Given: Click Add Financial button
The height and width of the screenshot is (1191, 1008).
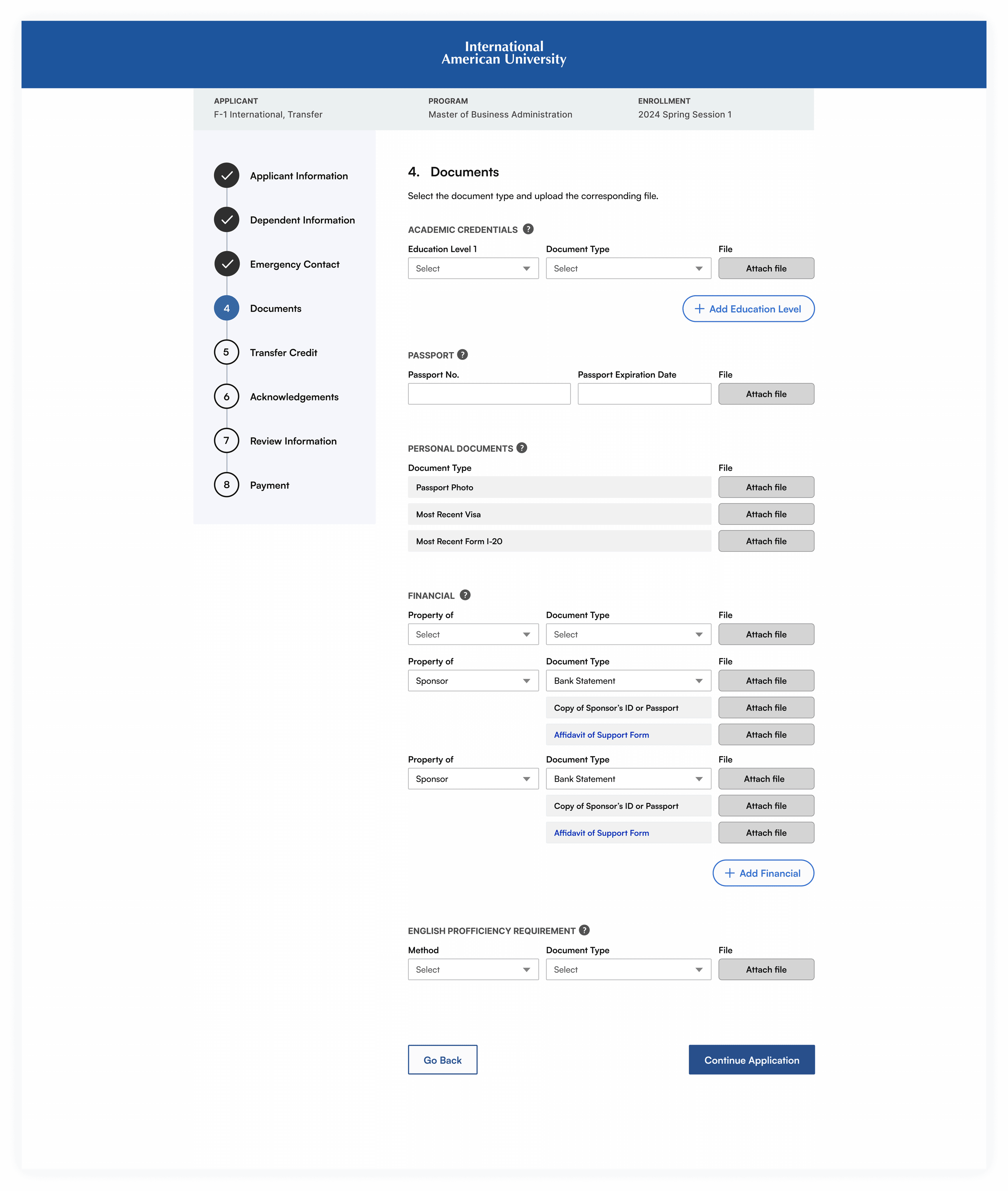Looking at the screenshot, I should pos(763,873).
